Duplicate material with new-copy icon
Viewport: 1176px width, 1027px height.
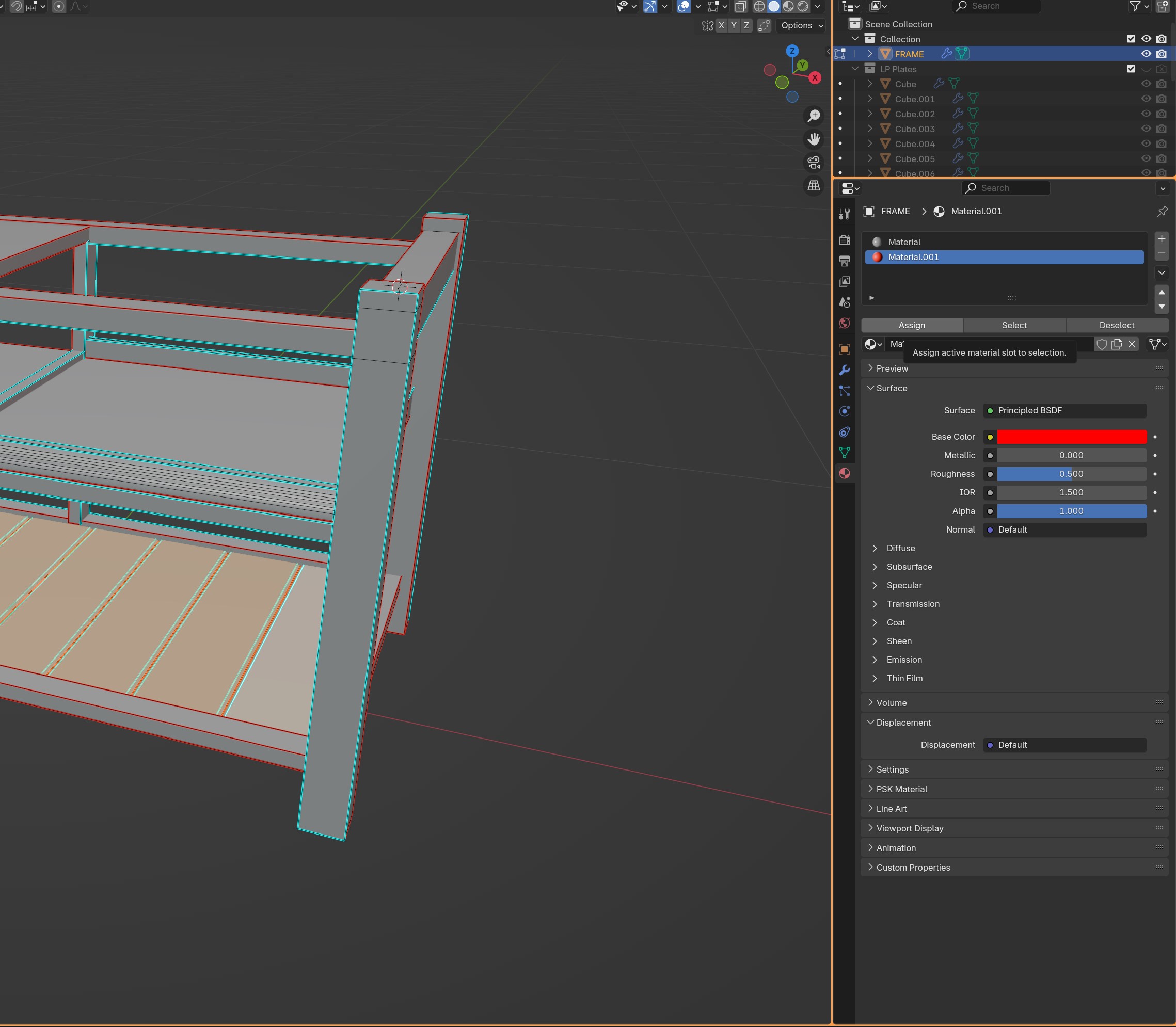point(1116,344)
